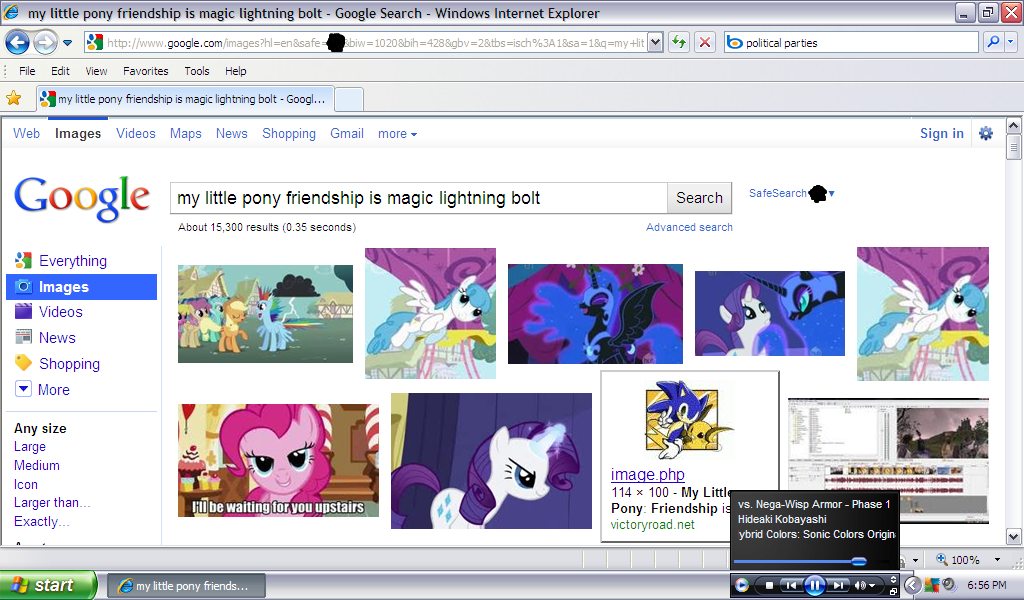Open the Tools menu

tap(197, 71)
